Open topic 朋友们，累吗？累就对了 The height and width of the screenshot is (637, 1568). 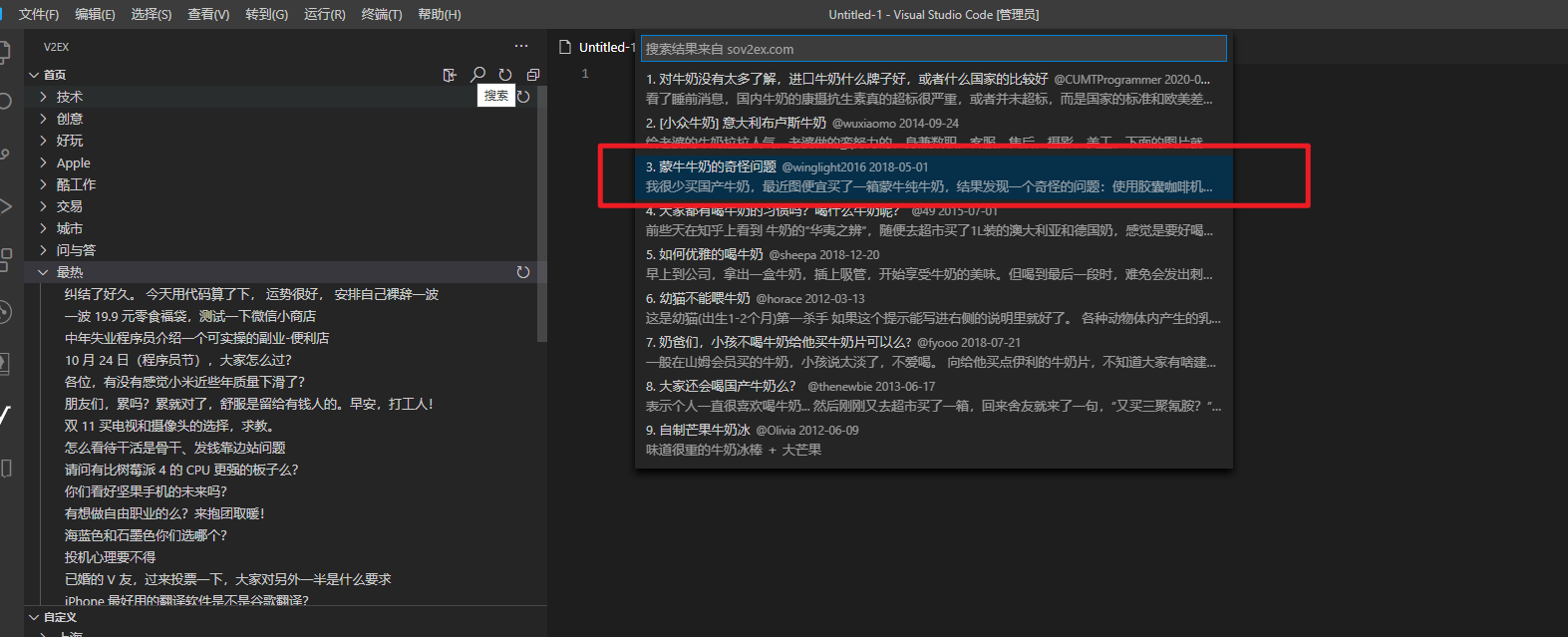[x=249, y=404]
